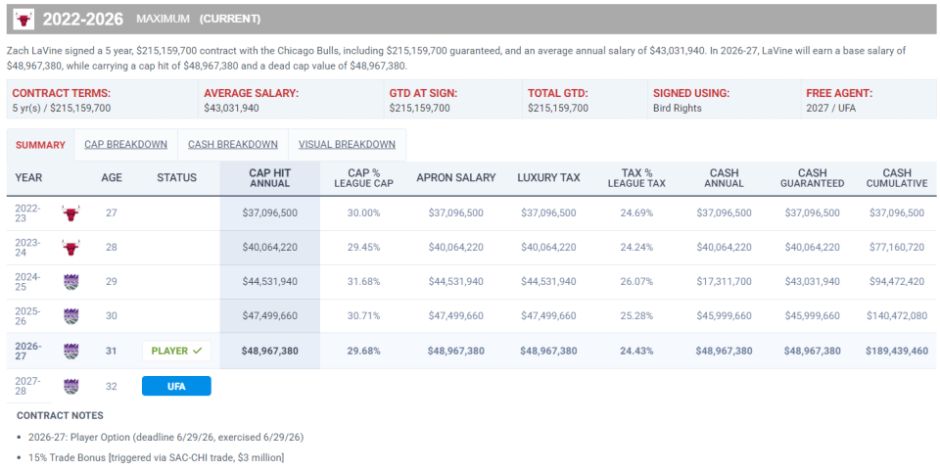
Task: Click the Bulls logo in the contract header
Action: coord(24,19)
